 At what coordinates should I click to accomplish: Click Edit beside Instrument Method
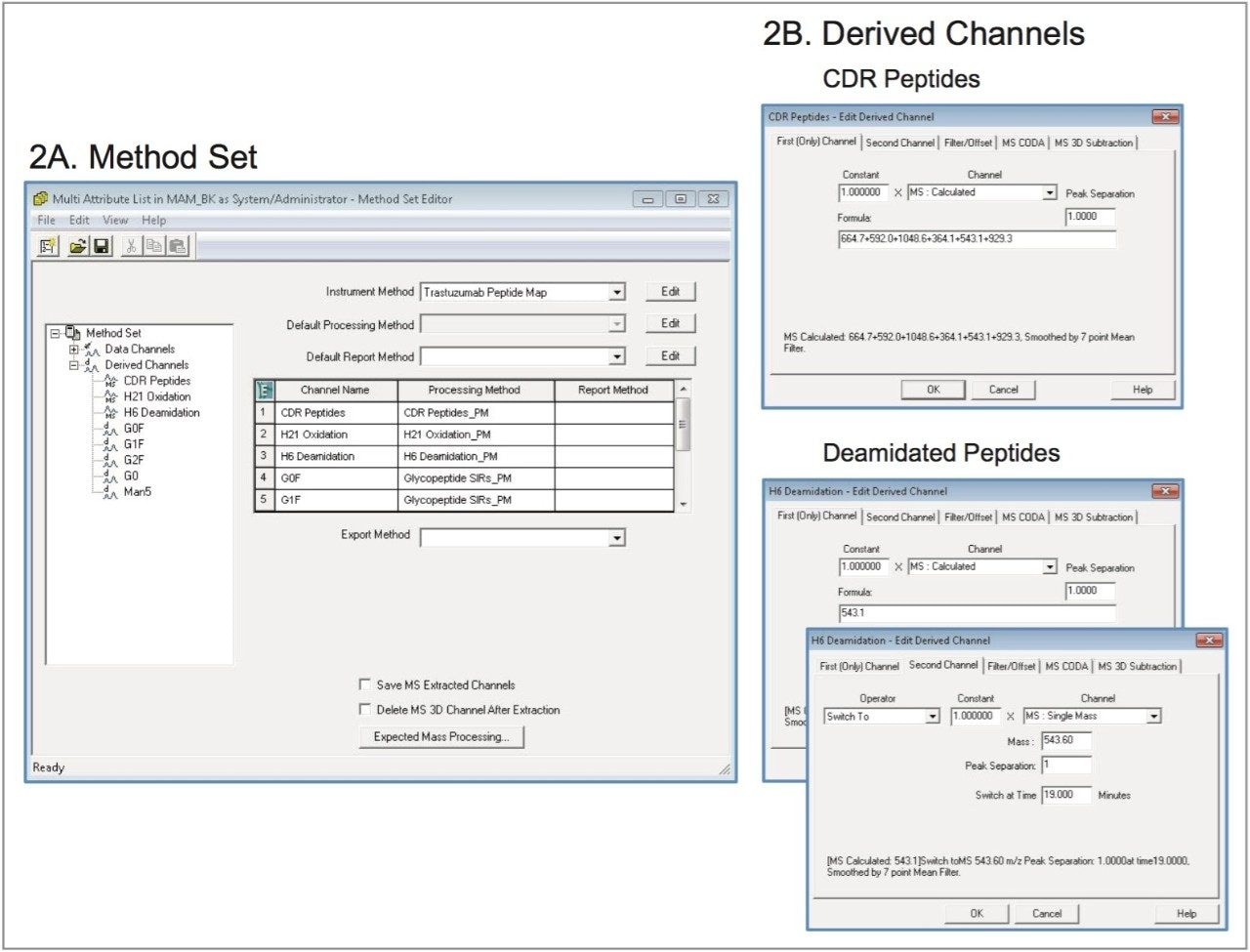pyautogui.click(x=671, y=291)
